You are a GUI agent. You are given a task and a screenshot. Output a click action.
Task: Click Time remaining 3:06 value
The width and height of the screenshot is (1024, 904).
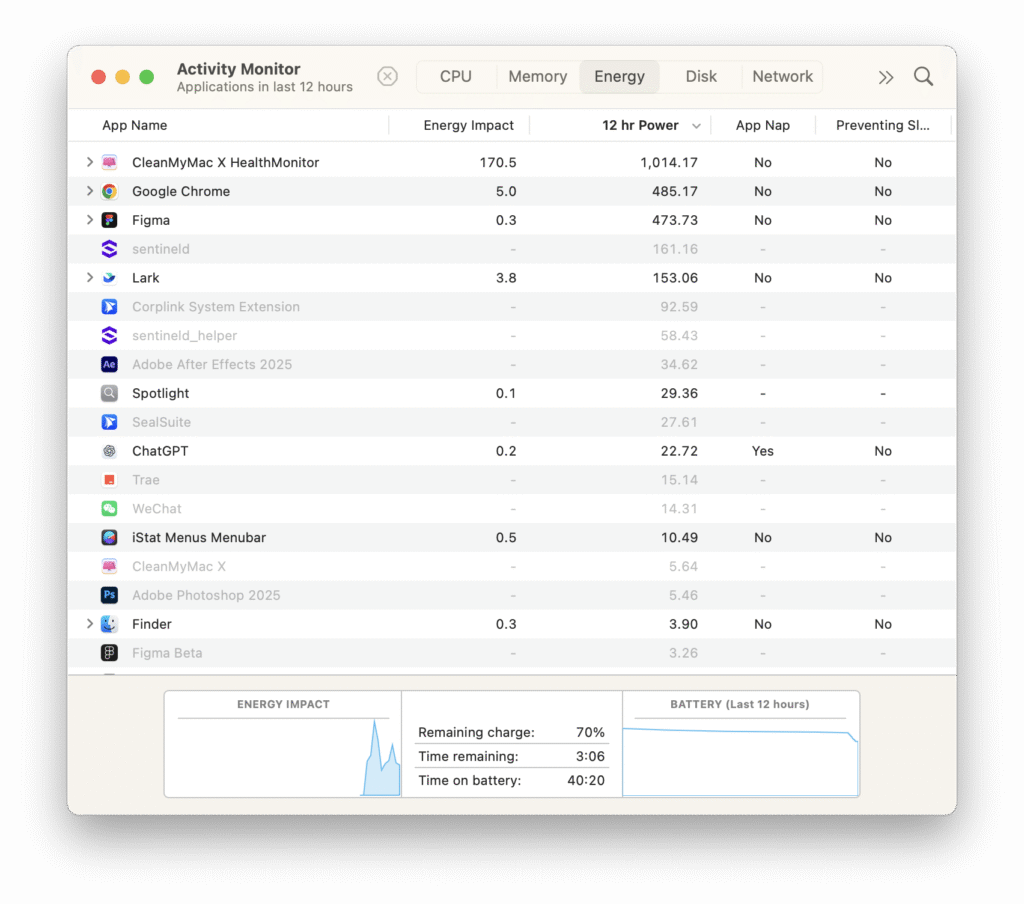pos(590,756)
